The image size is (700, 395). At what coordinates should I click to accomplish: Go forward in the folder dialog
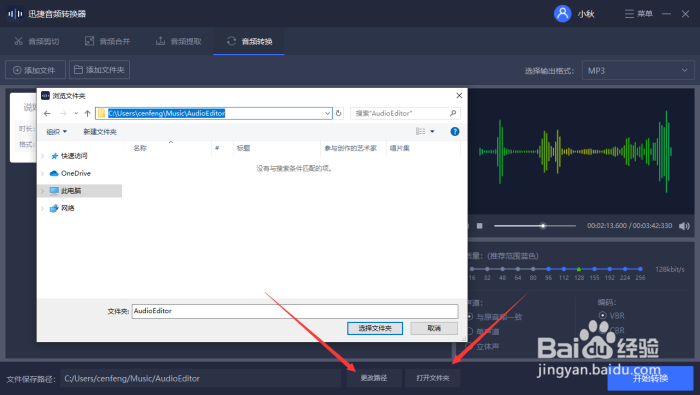pyautogui.click(x=63, y=113)
